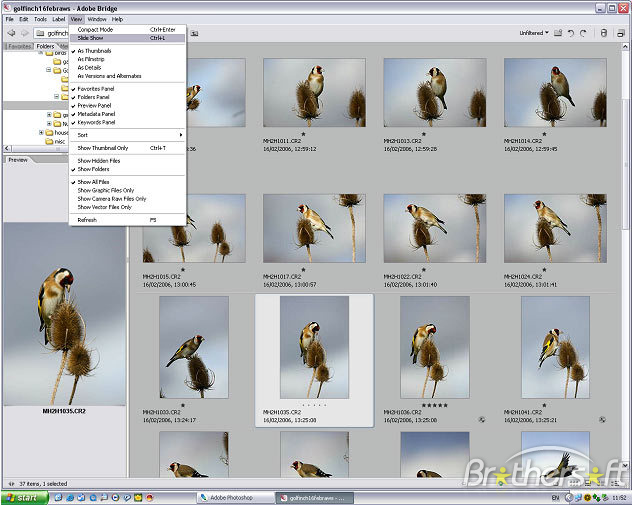Click the five-star rating under MH2H1036.CR2
Viewport: 632px width, 505px height.
pos(434,405)
